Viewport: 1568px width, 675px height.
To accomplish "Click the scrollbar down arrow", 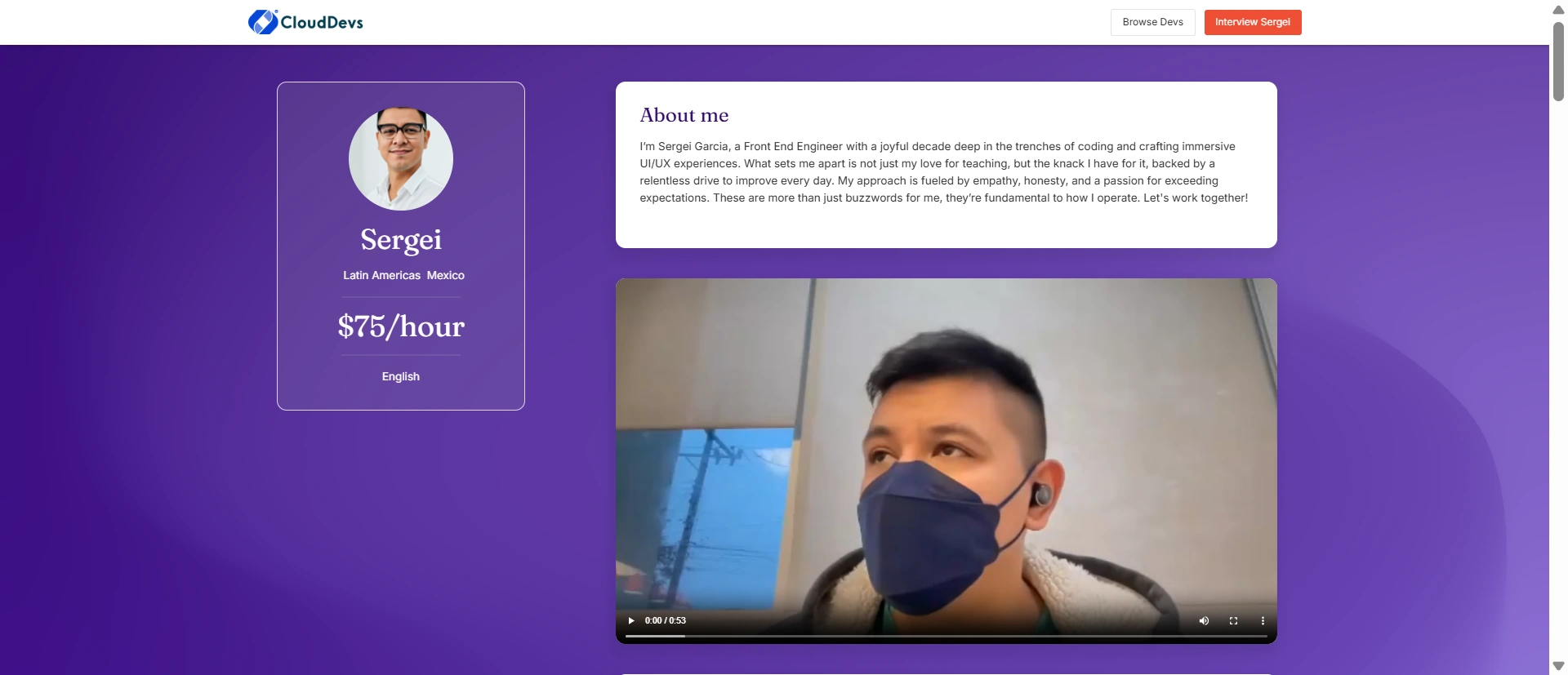I will tap(1558, 666).
